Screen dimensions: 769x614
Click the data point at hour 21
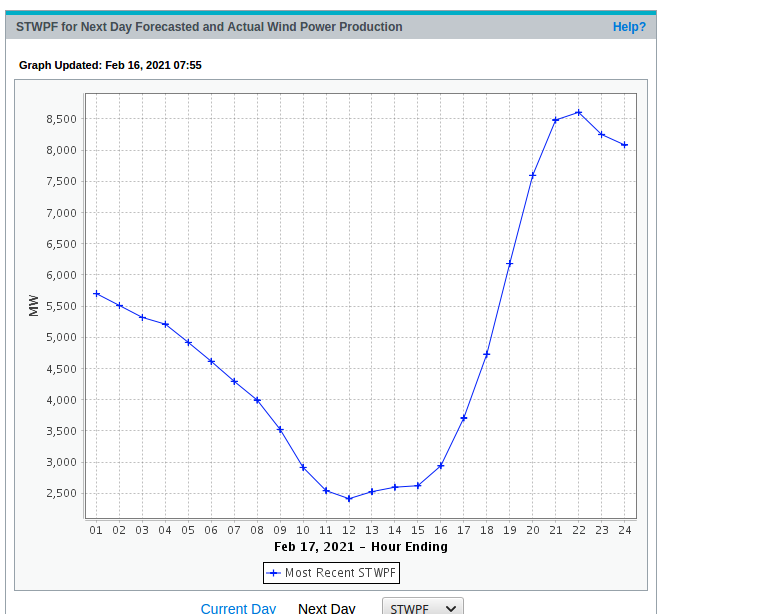click(x=556, y=120)
